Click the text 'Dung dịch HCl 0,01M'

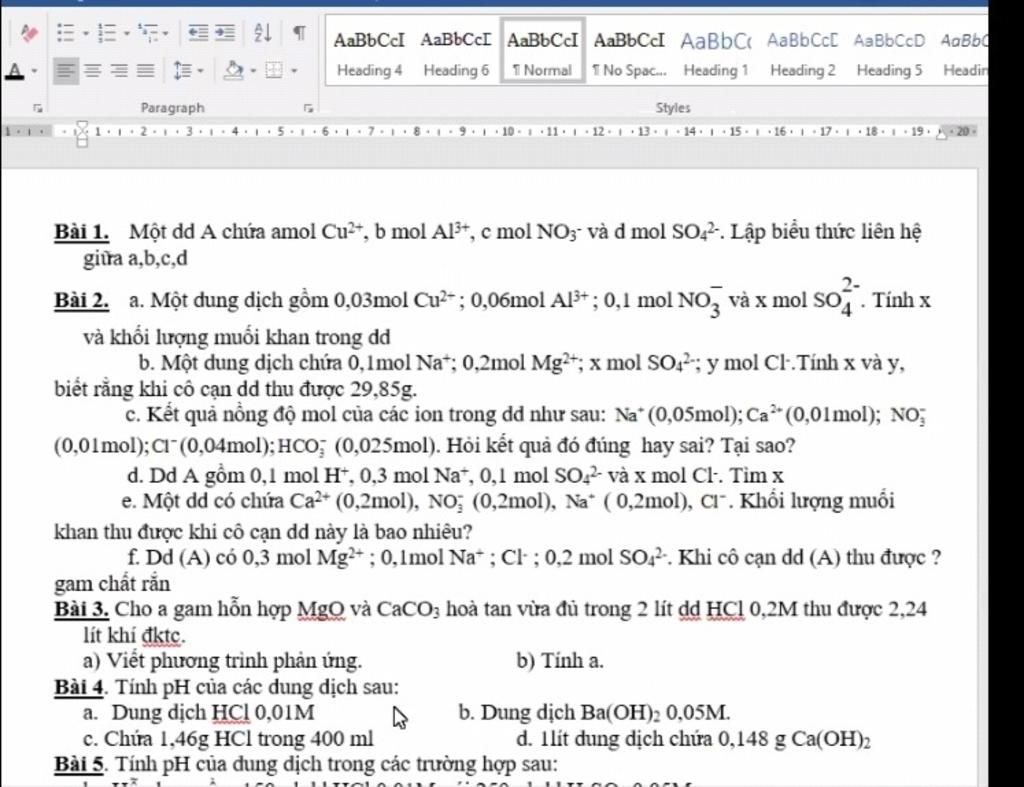click(213, 713)
